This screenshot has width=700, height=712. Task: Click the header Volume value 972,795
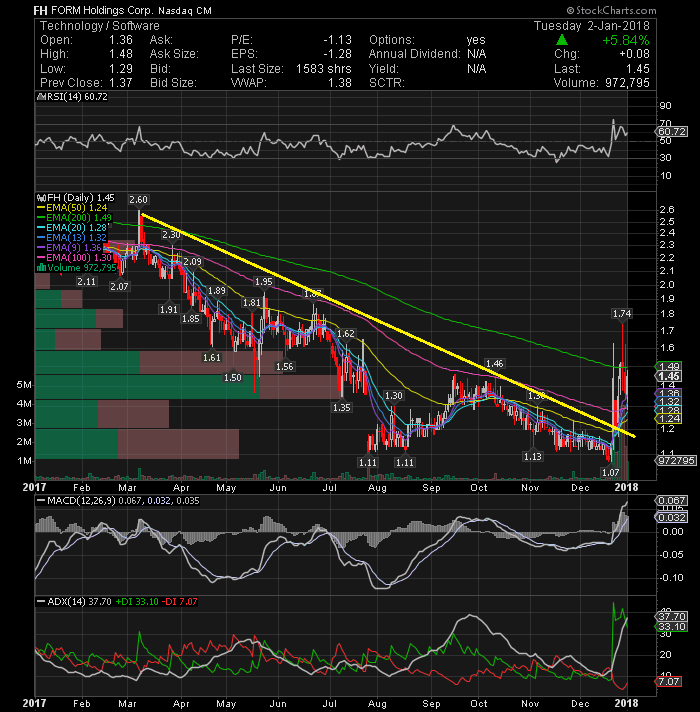(x=627, y=83)
